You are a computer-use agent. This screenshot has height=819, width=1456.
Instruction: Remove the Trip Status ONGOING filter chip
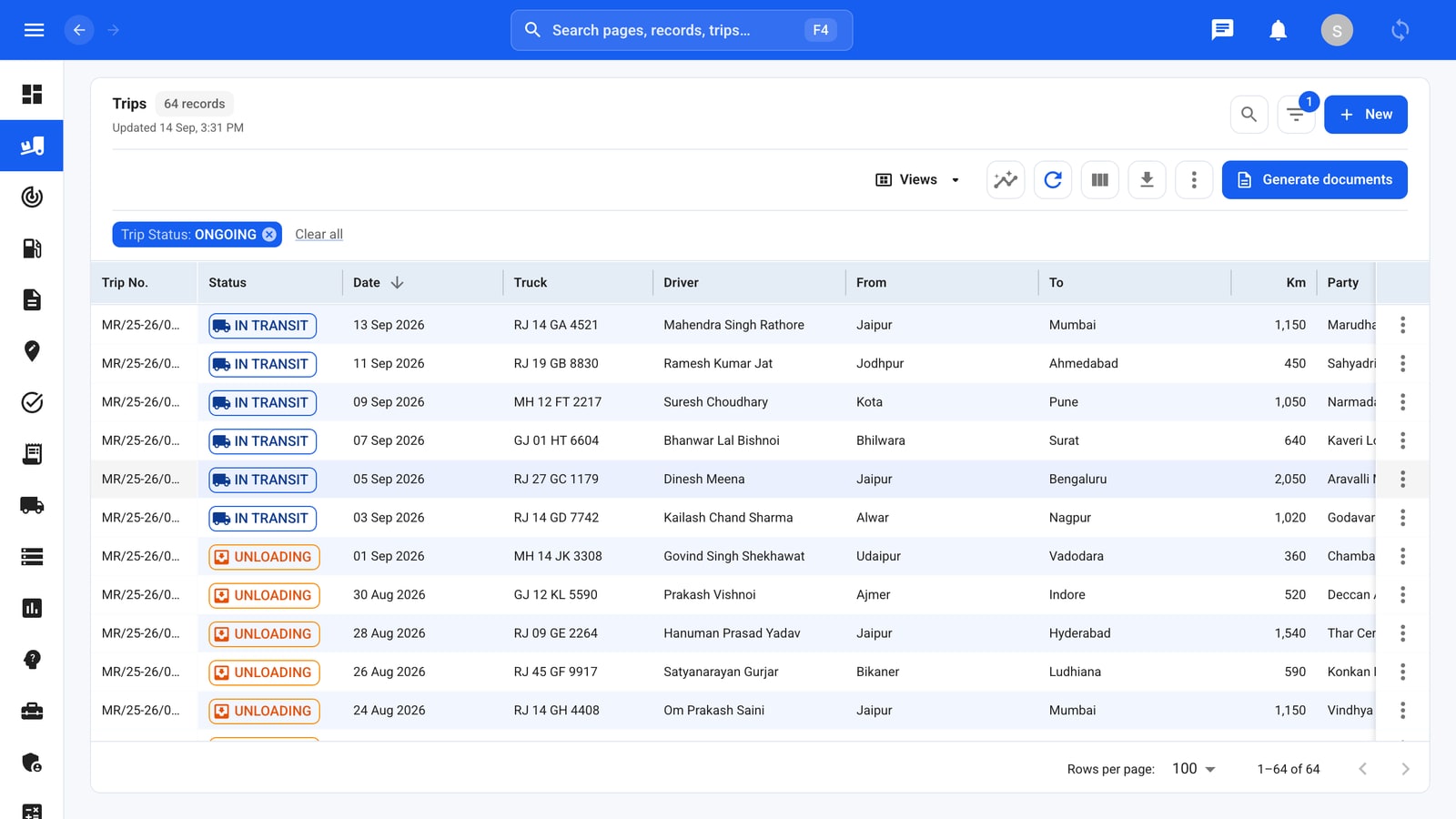tap(269, 235)
